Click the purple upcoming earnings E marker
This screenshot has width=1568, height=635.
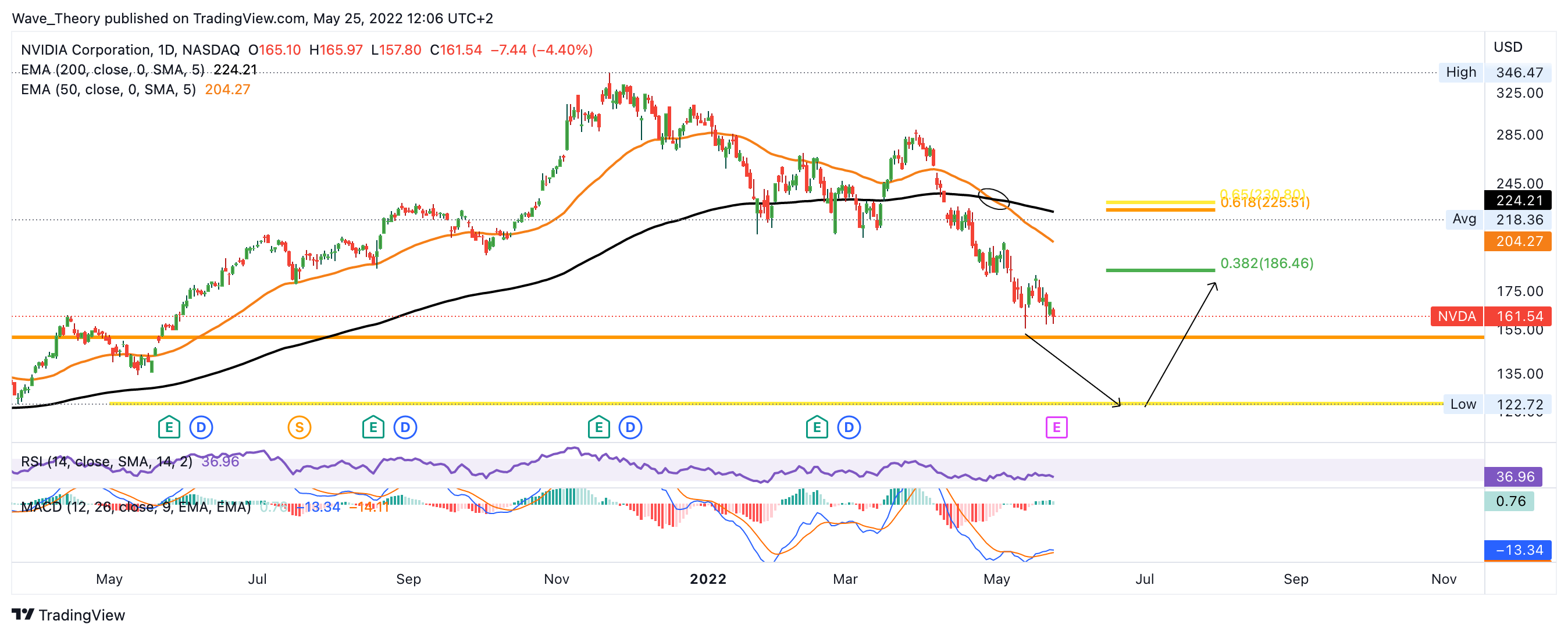click(1056, 427)
